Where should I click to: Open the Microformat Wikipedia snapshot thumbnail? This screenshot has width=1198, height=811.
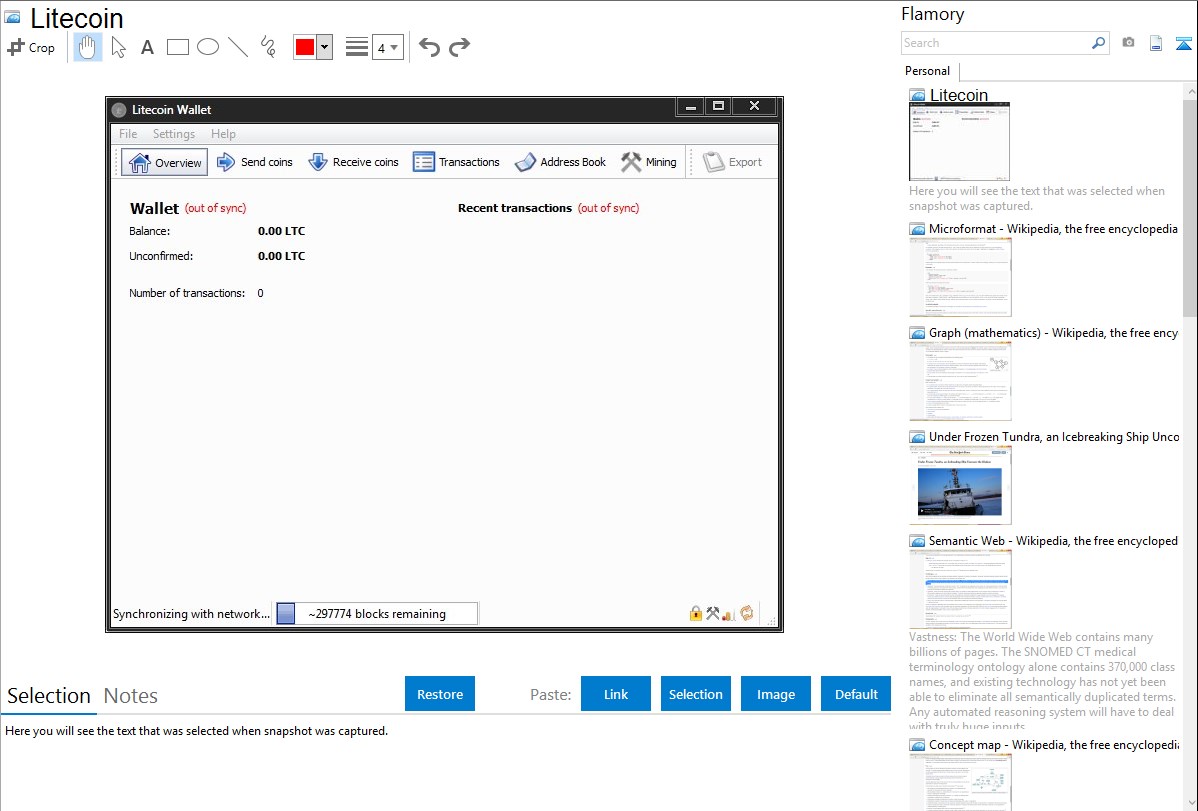960,277
